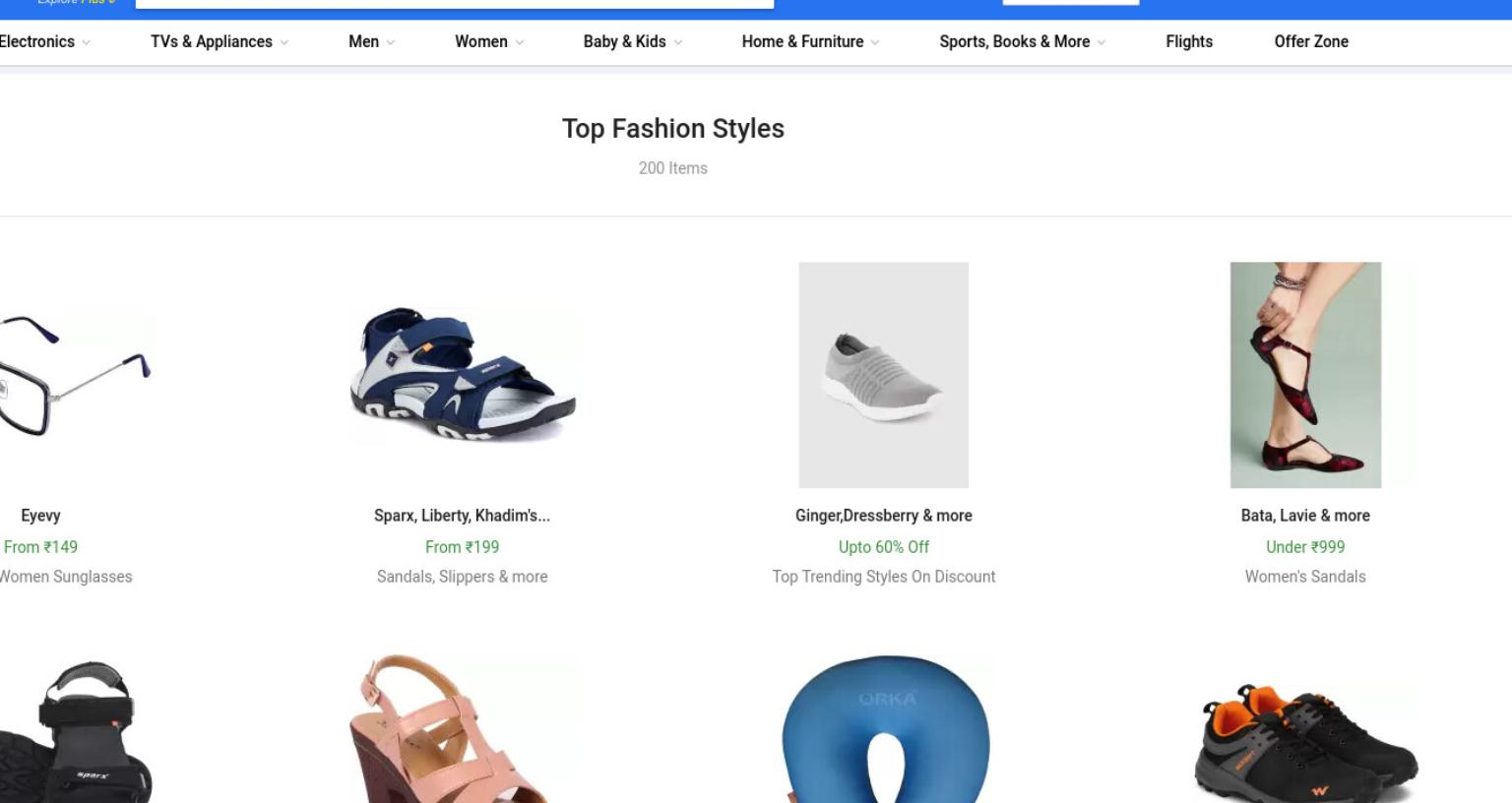This screenshot has height=803, width=1512.
Task: Open the Offer Zone link
Action: pyautogui.click(x=1311, y=41)
